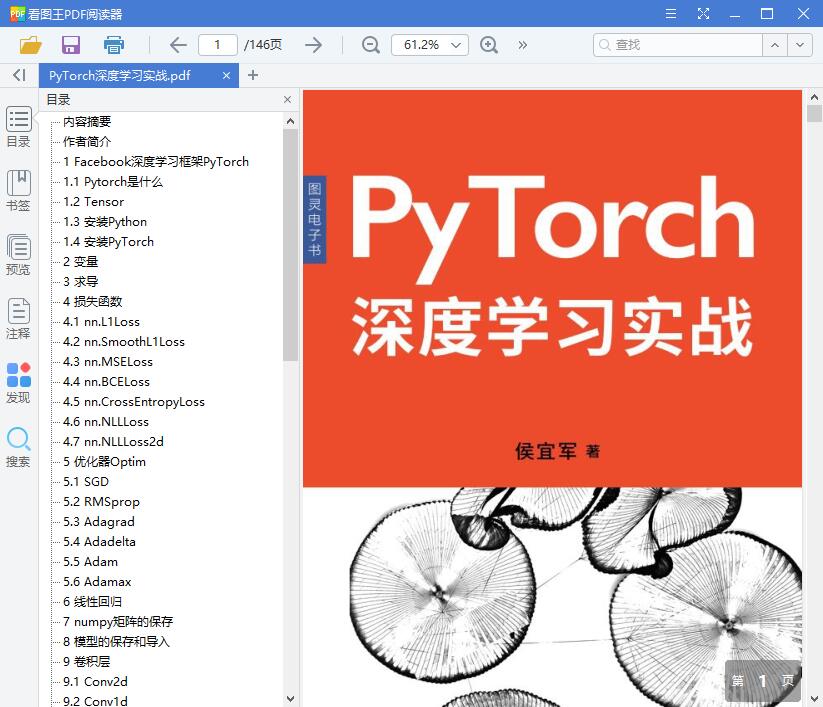
Task: Open outline item 5.4 Adadelta
Action: [99, 541]
